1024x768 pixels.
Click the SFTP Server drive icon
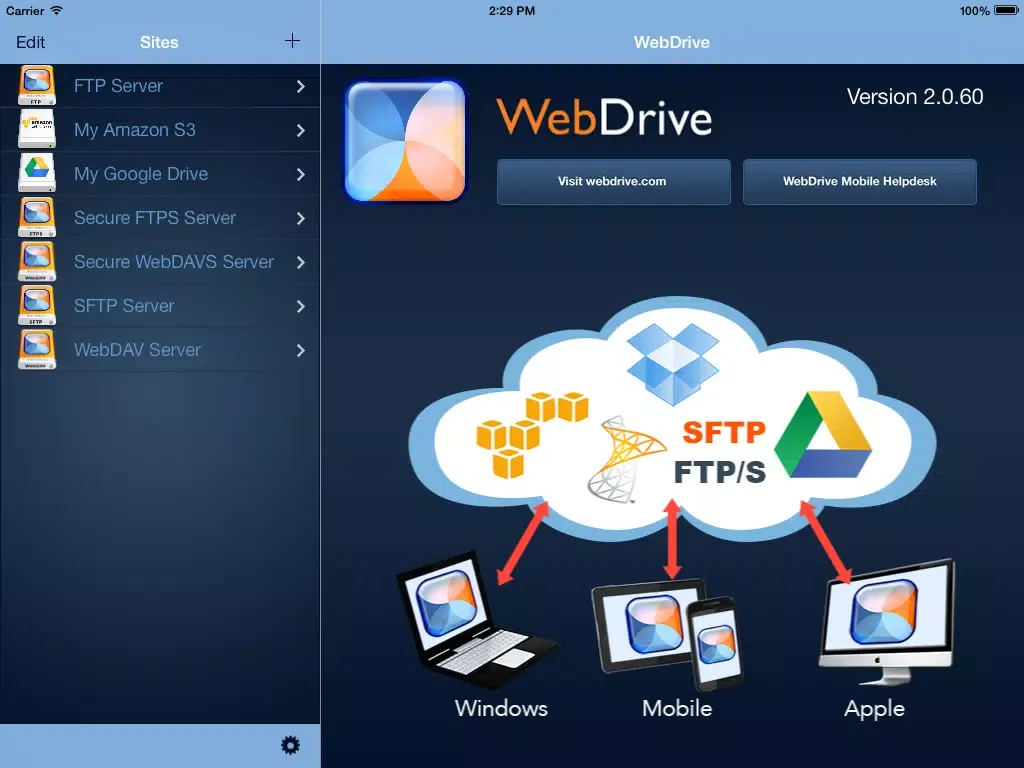point(37,305)
